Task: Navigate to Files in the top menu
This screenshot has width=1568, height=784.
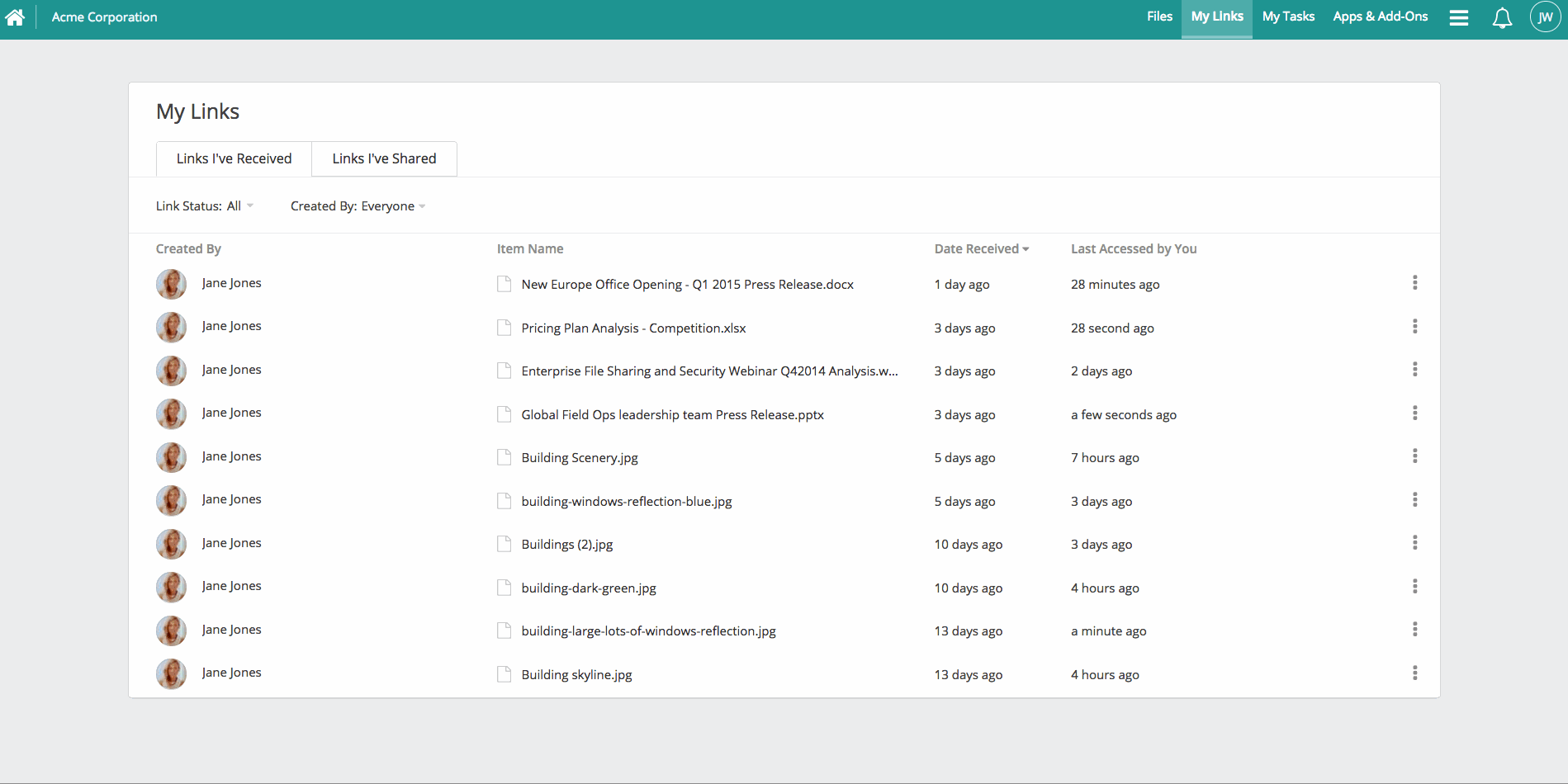Action: click(x=1159, y=17)
